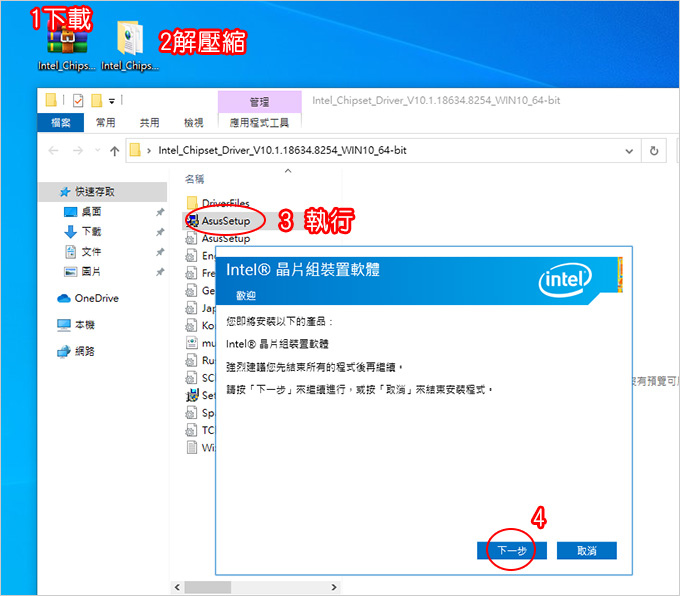This screenshot has width=680, height=596.
Task: Click the 'SC' file settings icon
Action: (x=191, y=377)
